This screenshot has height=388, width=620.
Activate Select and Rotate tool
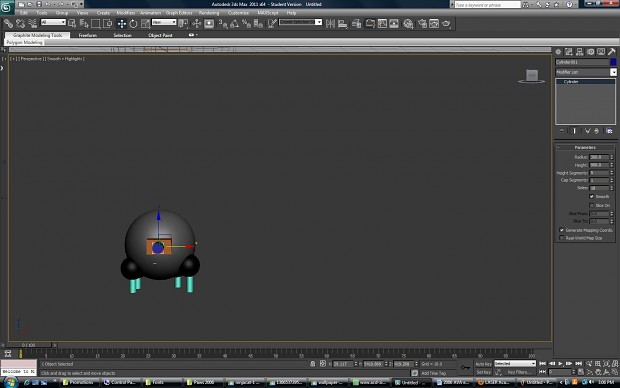[x=133, y=24]
